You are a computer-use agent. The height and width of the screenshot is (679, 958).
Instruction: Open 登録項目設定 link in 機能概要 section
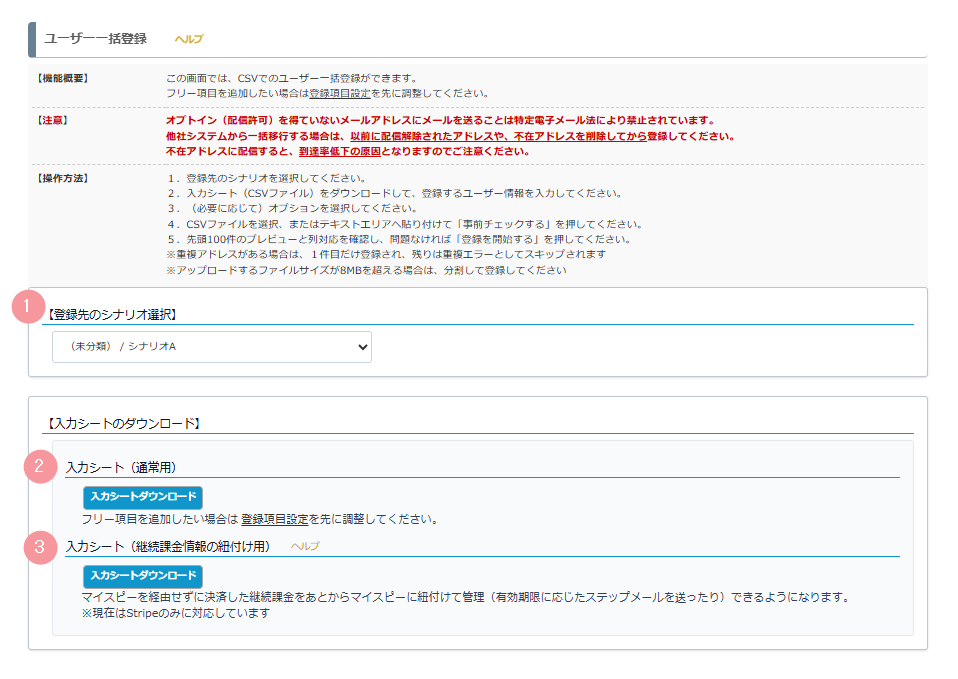(x=340, y=93)
